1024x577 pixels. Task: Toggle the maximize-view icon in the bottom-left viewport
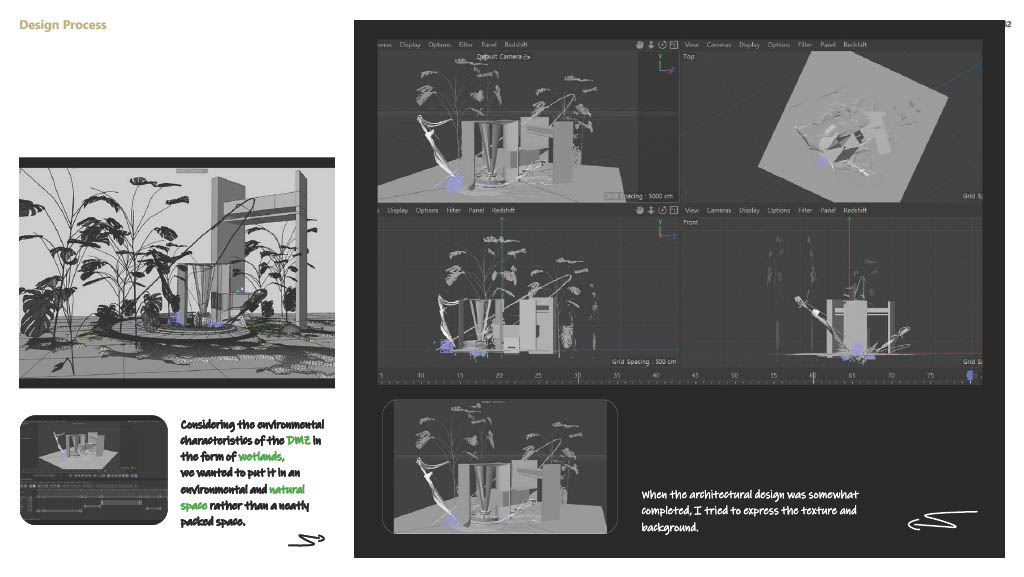coord(673,210)
